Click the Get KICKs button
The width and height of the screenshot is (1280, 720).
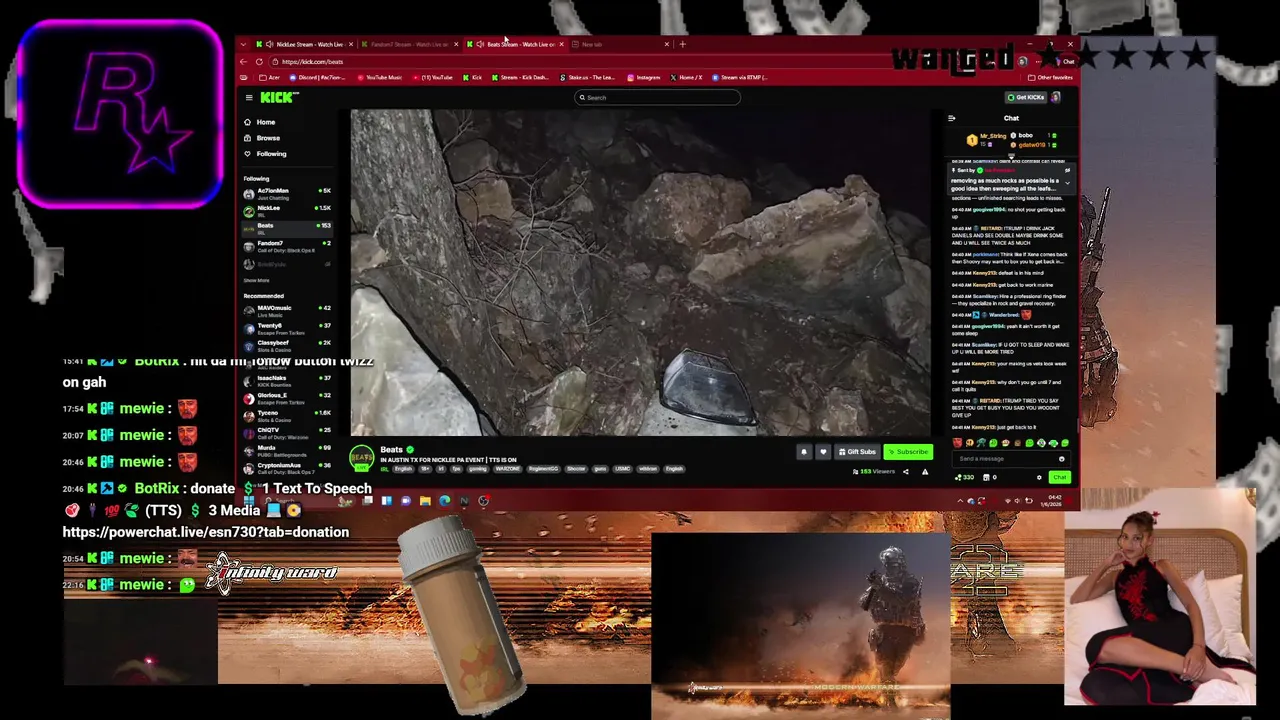click(x=1025, y=97)
